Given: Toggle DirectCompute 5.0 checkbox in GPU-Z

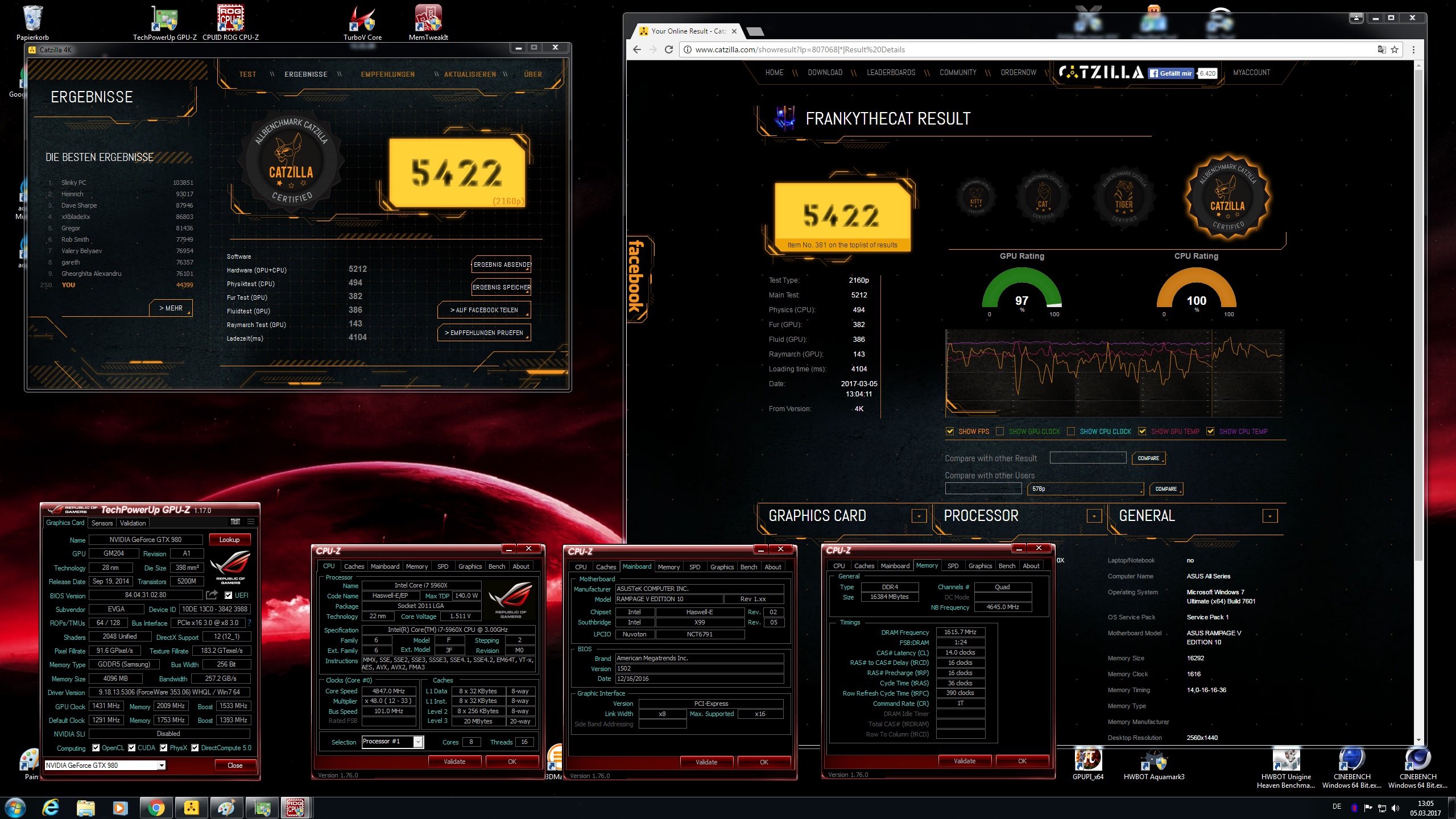Looking at the screenshot, I should point(195,748).
